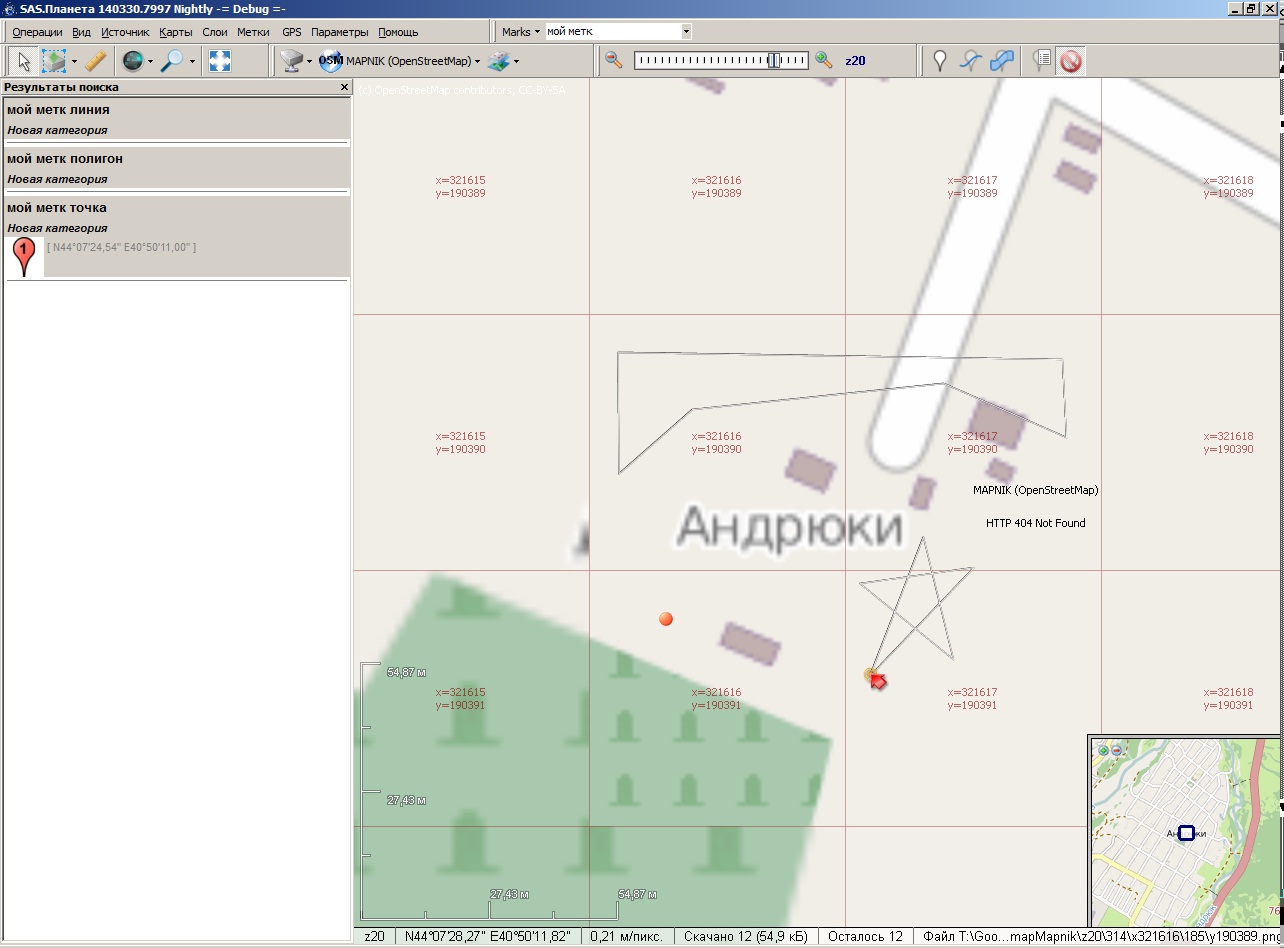Click the zoom in magnifier icon
Viewport: 1284px width, 948px height.
coord(824,60)
